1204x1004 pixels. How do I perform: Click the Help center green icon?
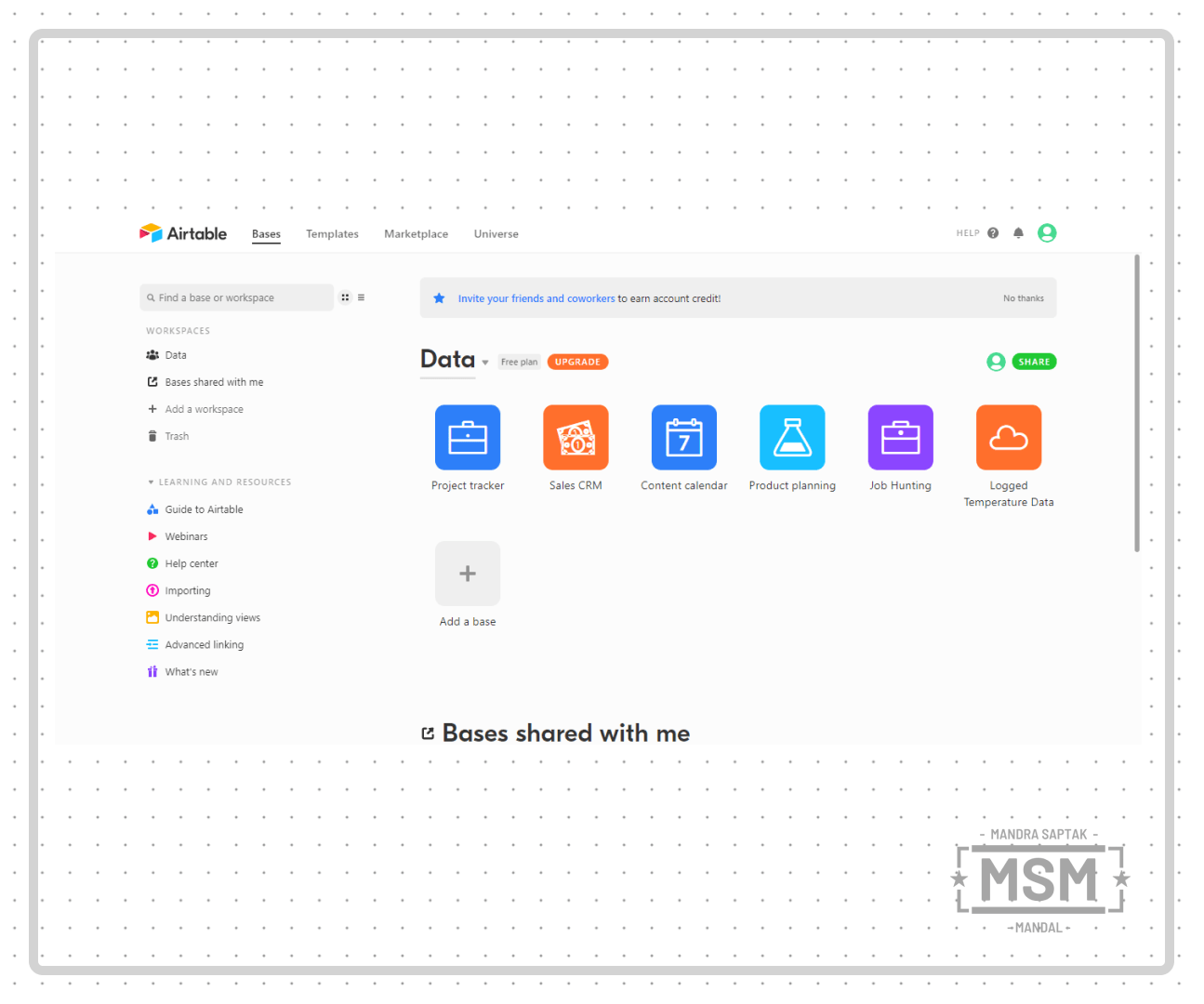pyautogui.click(x=152, y=563)
